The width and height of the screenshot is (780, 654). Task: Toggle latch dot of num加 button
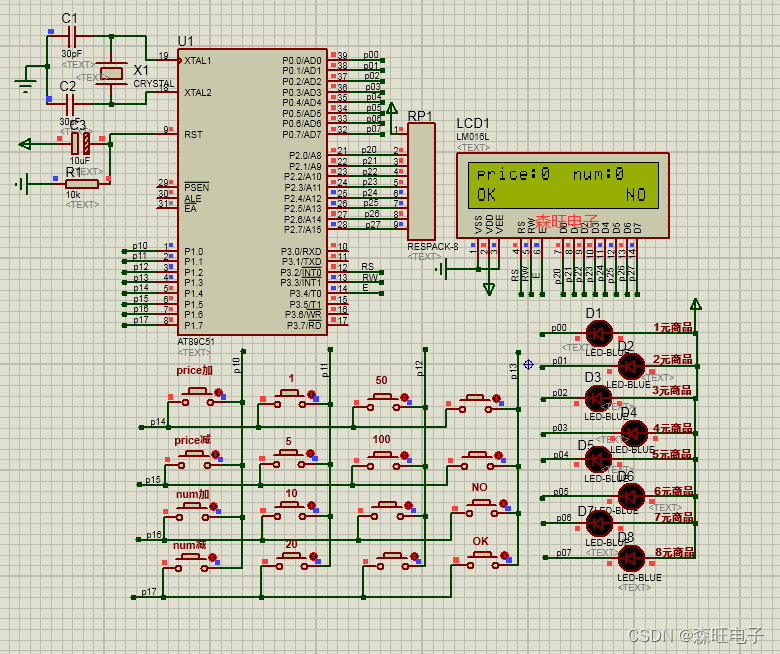213,507
